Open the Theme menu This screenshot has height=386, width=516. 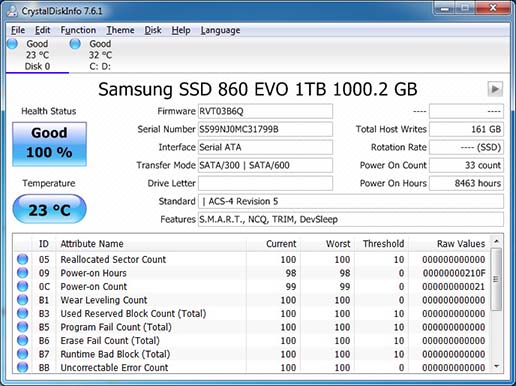pos(120,30)
